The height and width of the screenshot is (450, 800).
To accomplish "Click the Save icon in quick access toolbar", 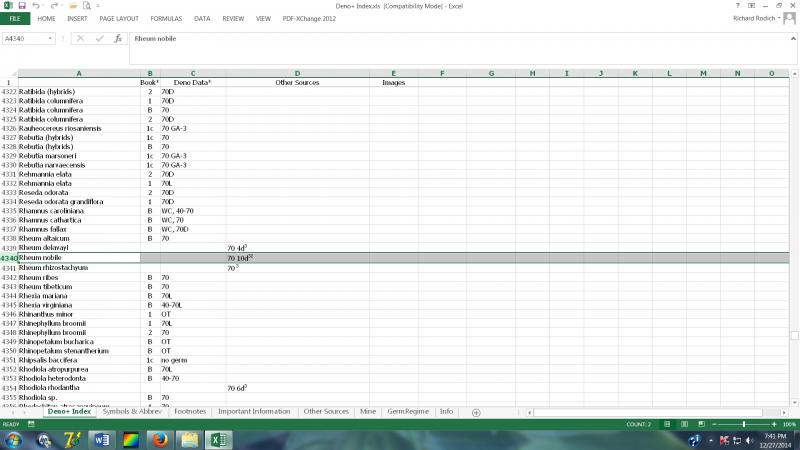I will tap(22, 6).
